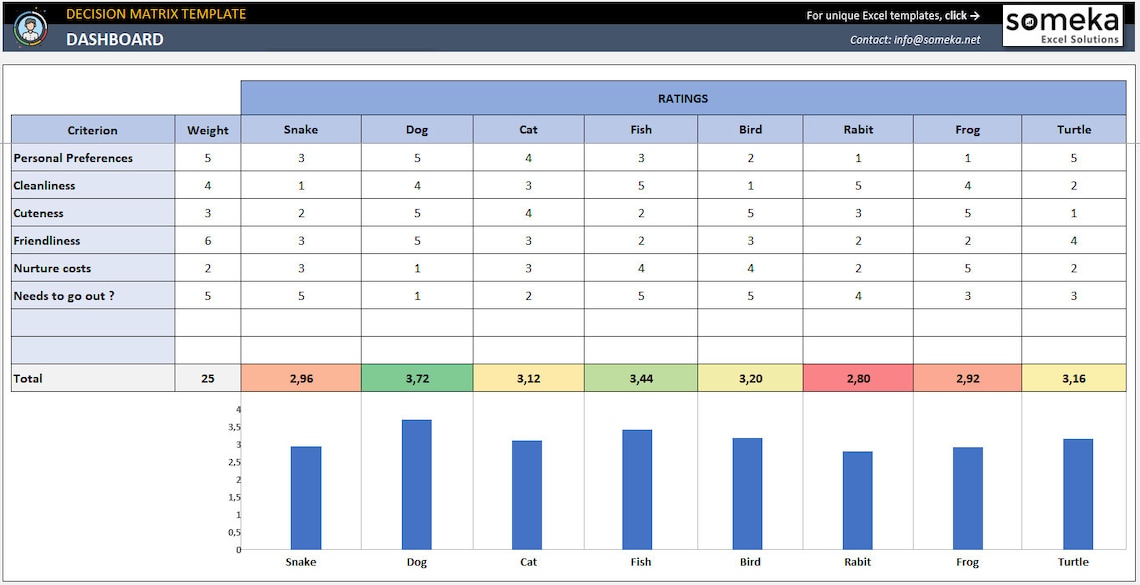The height and width of the screenshot is (585, 1140).
Task: Click the green Dog total score 3,72
Action: point(416,378)
